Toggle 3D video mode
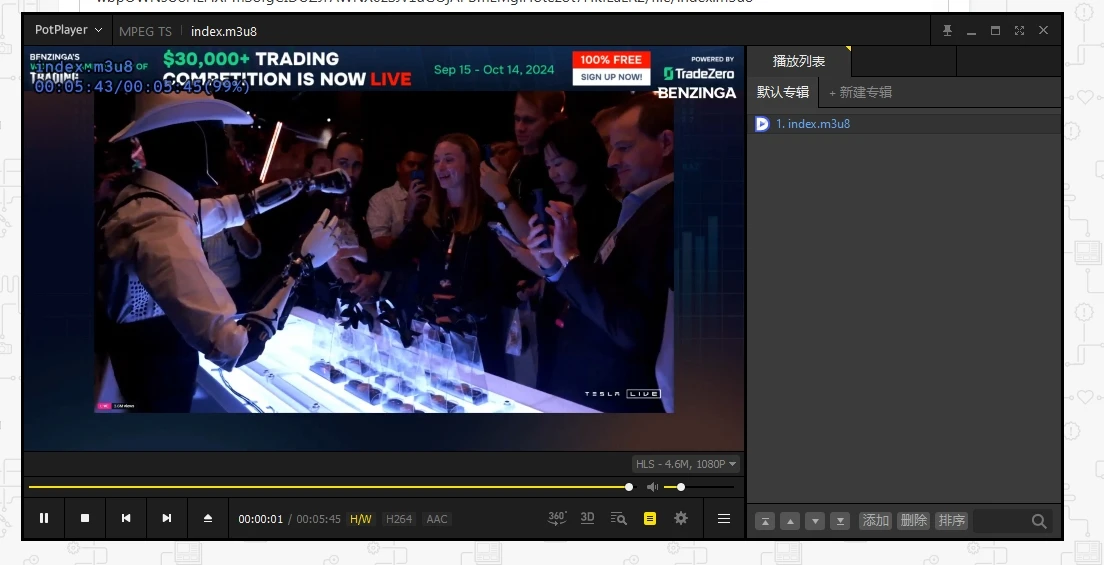Screen dimensions: 1104x565 587,518
